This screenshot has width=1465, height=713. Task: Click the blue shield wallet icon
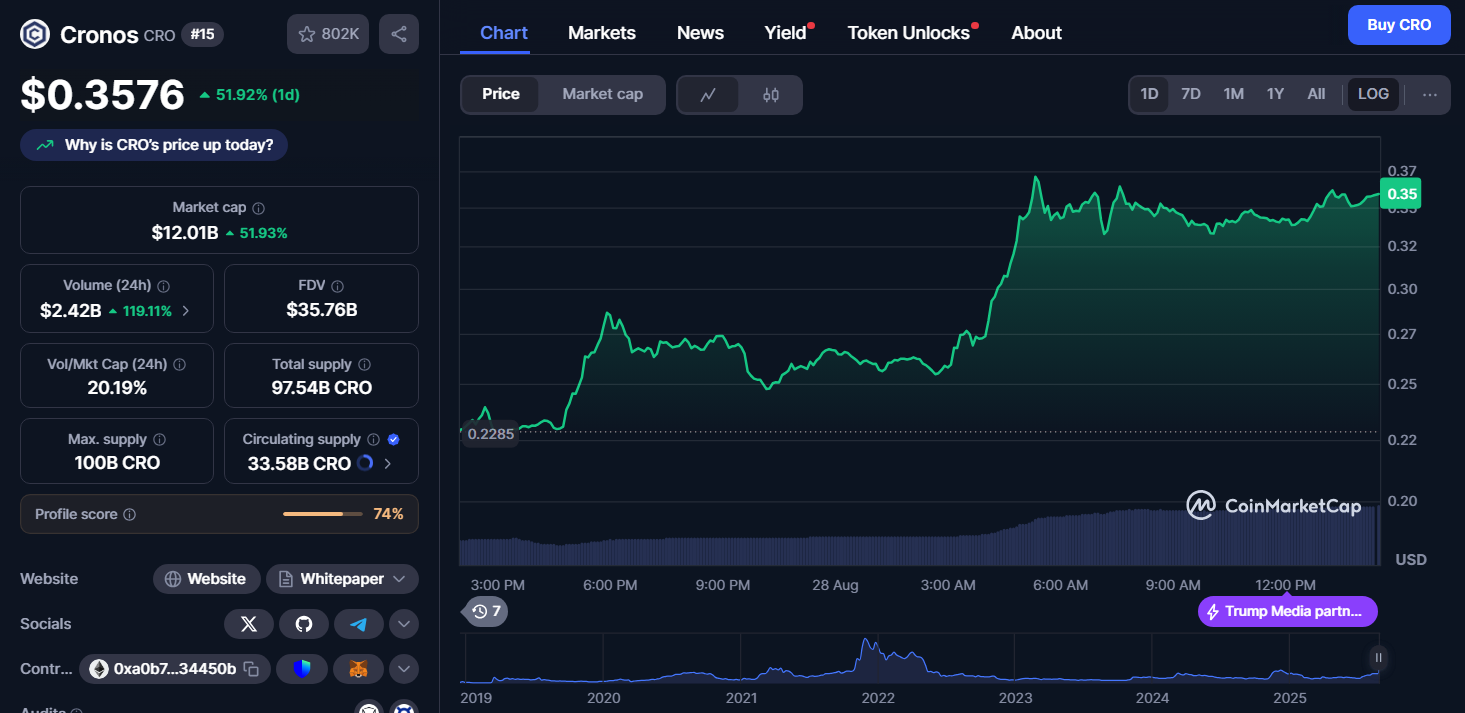click(304, 669)
